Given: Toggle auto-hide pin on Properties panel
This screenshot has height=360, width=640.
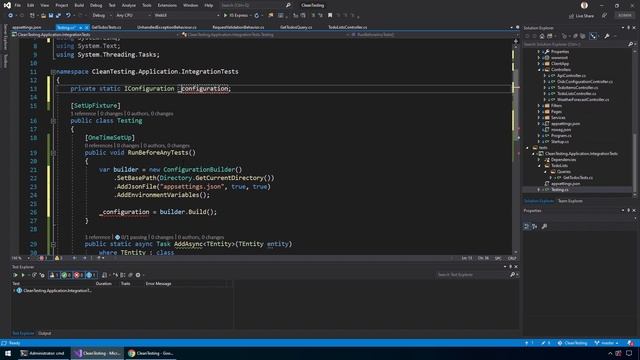Looking at the screenshot, I should (629, 211).
